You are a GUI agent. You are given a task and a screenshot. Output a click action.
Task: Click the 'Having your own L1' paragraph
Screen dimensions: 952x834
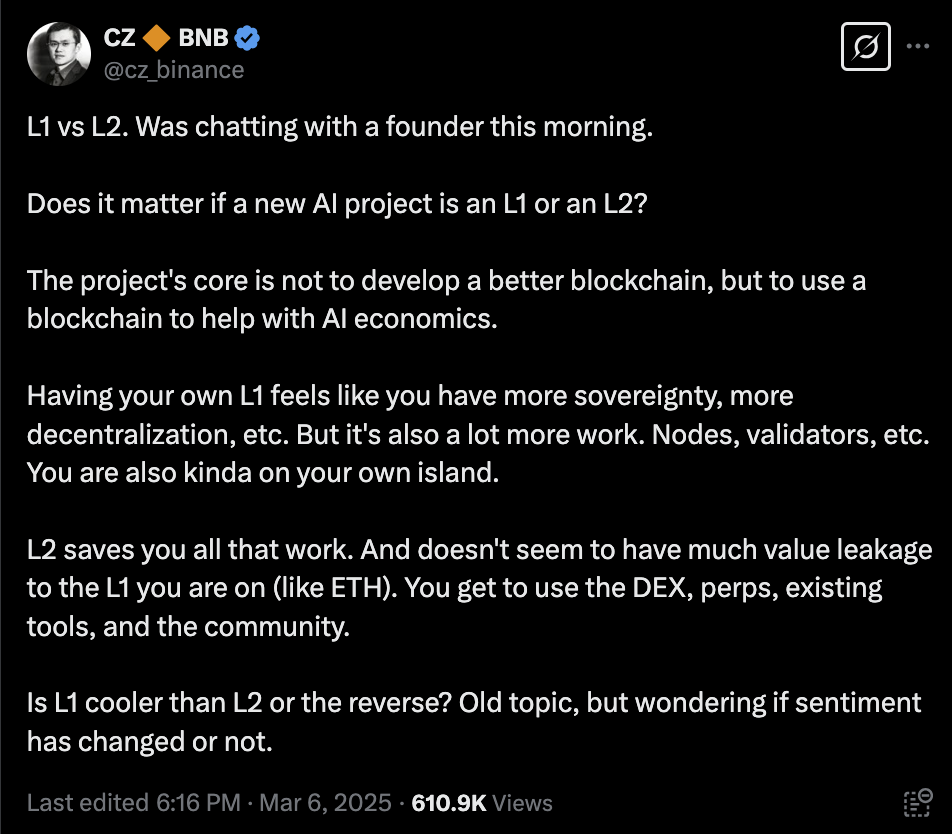(478, 434)
